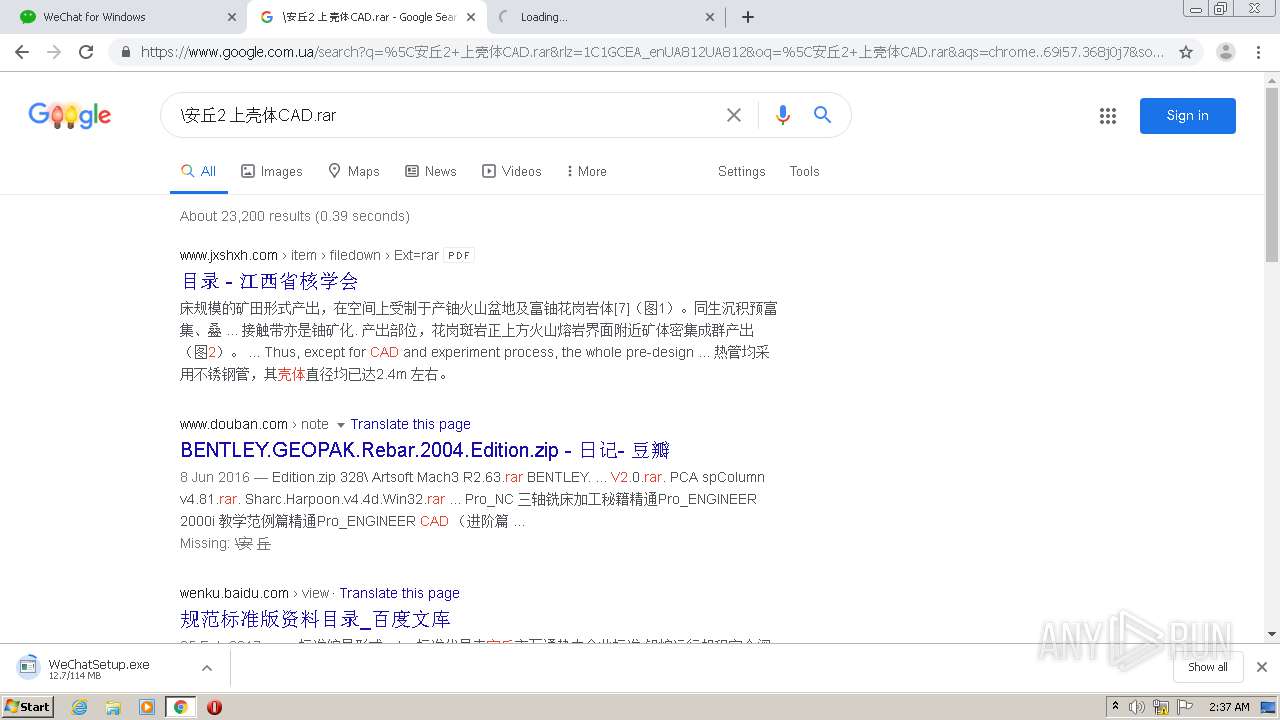This screenshot has height=720, width=1280.
Task: Reload the page with the refresh icon
Action: click(x=86, y=52)
